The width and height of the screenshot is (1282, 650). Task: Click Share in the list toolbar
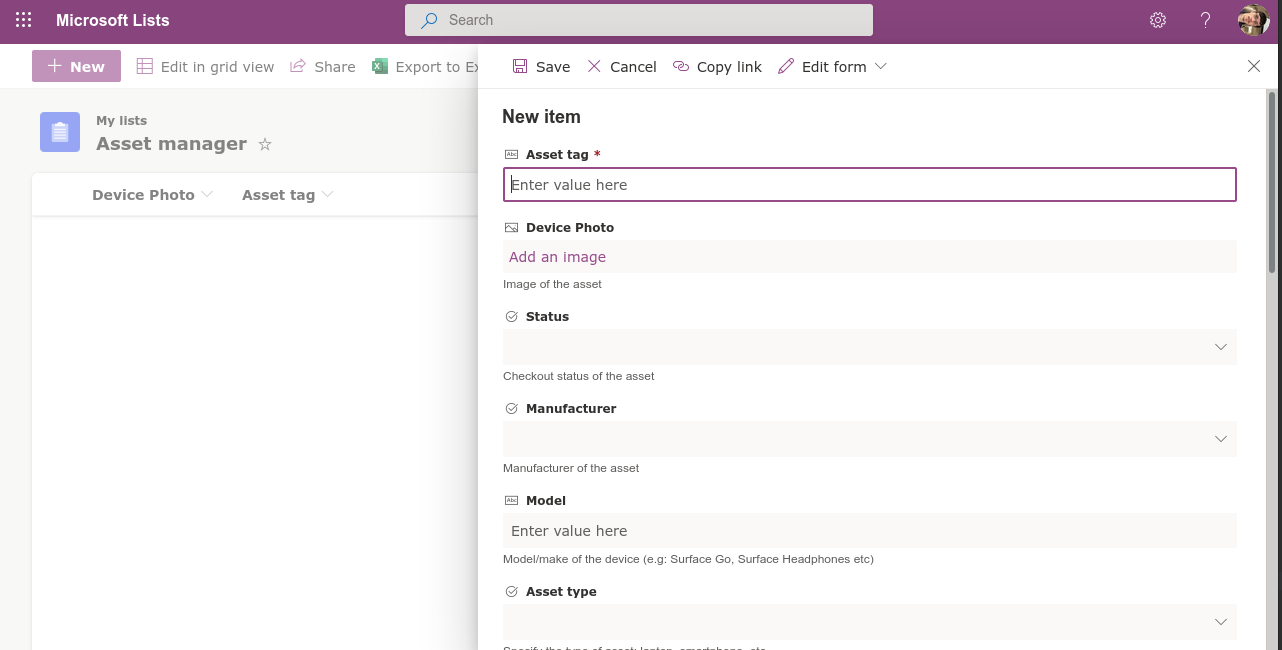click(322, 67)
